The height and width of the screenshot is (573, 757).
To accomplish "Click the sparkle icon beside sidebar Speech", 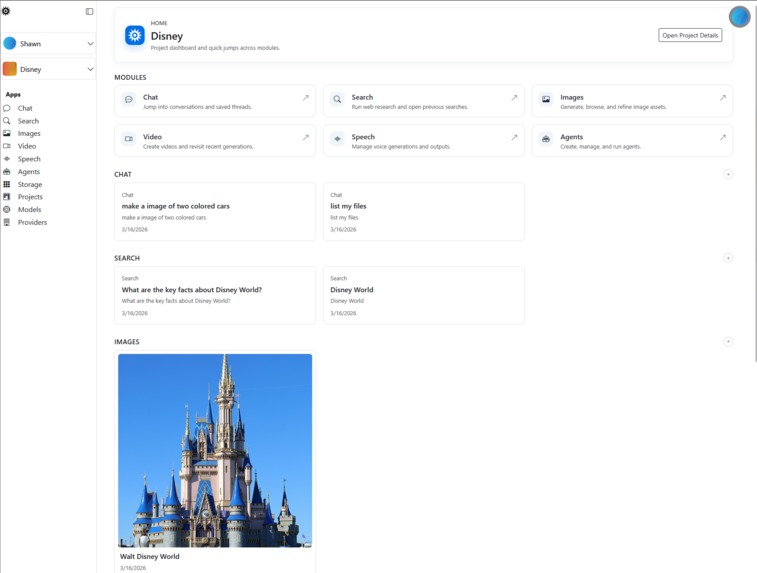I will pyautogui.click(x=7, y=158).
